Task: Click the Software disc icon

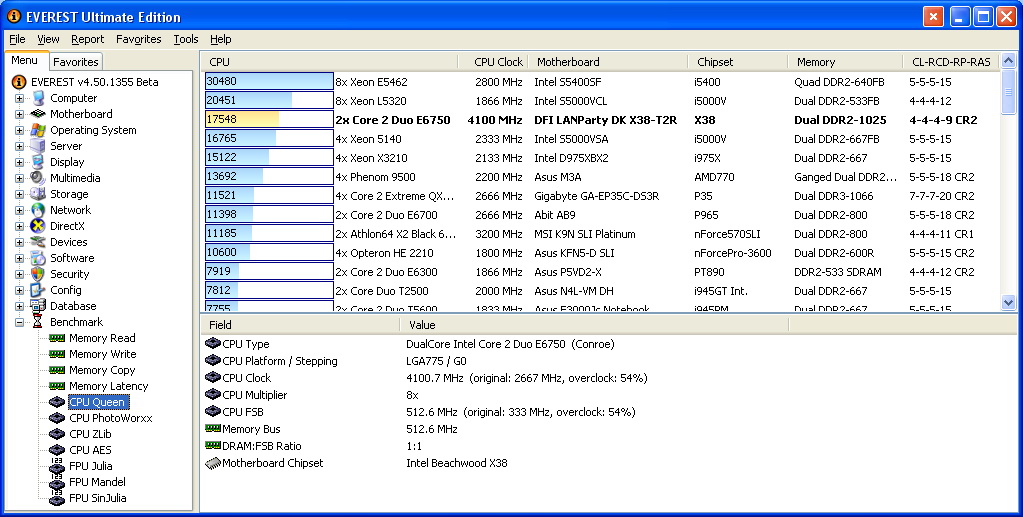Action: click(38, 258)
